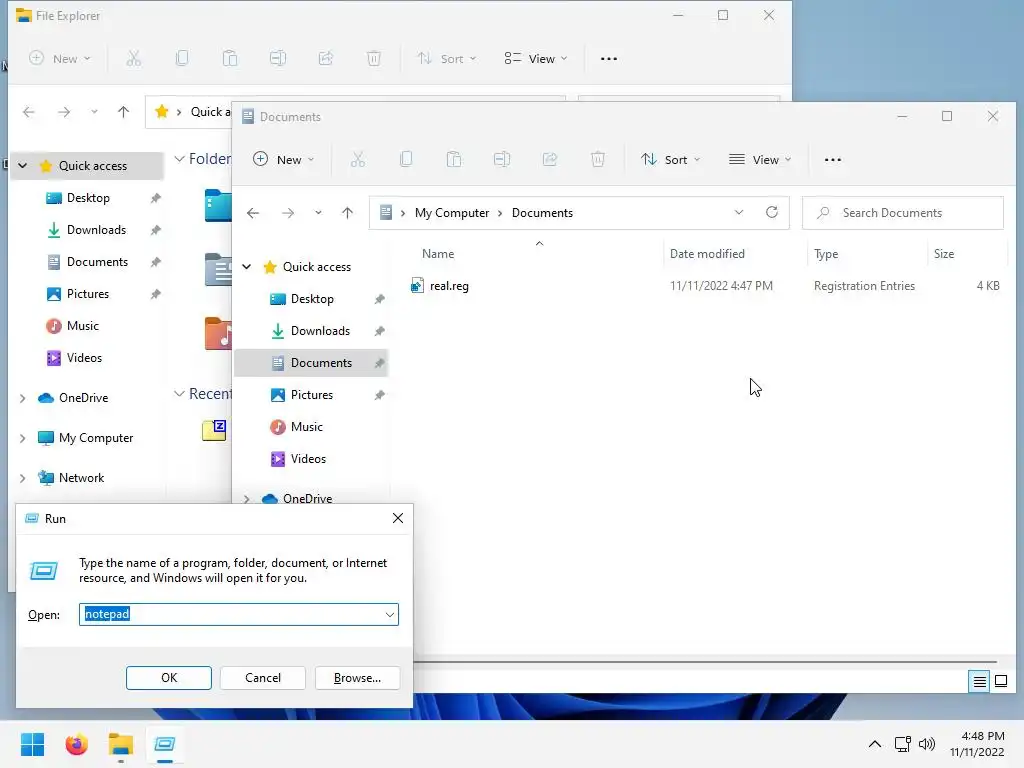Select Videos in Documents window sidebar

(312, 459)
